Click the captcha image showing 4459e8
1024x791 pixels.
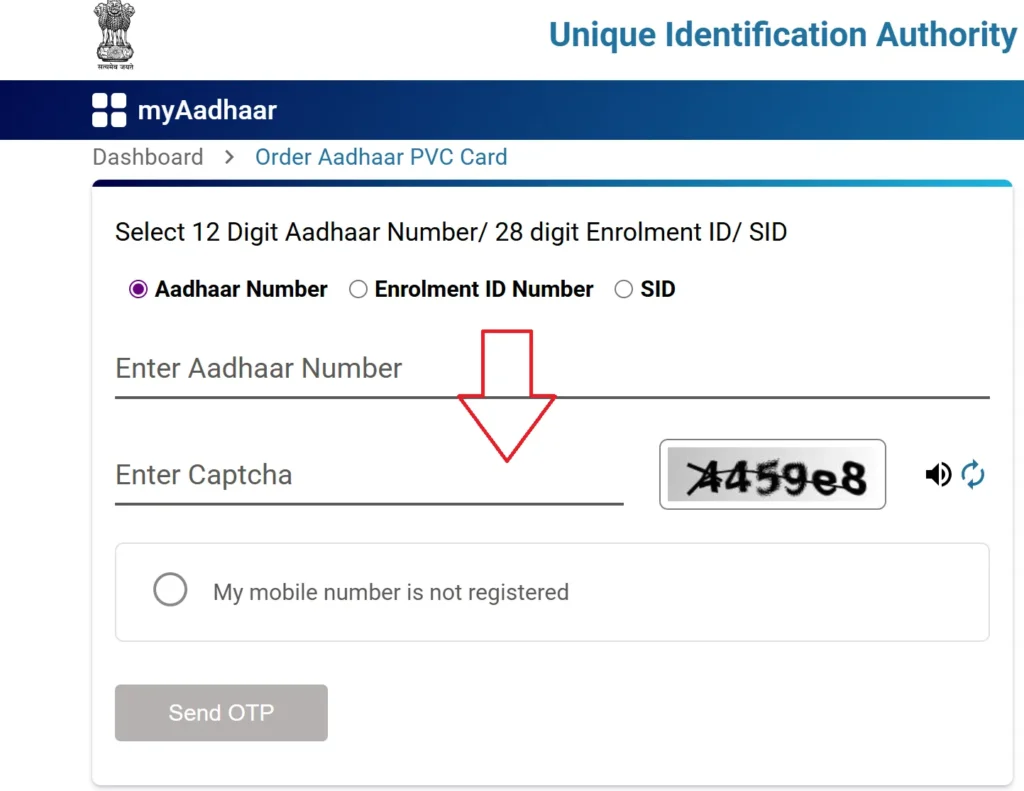tap(772, 474)
